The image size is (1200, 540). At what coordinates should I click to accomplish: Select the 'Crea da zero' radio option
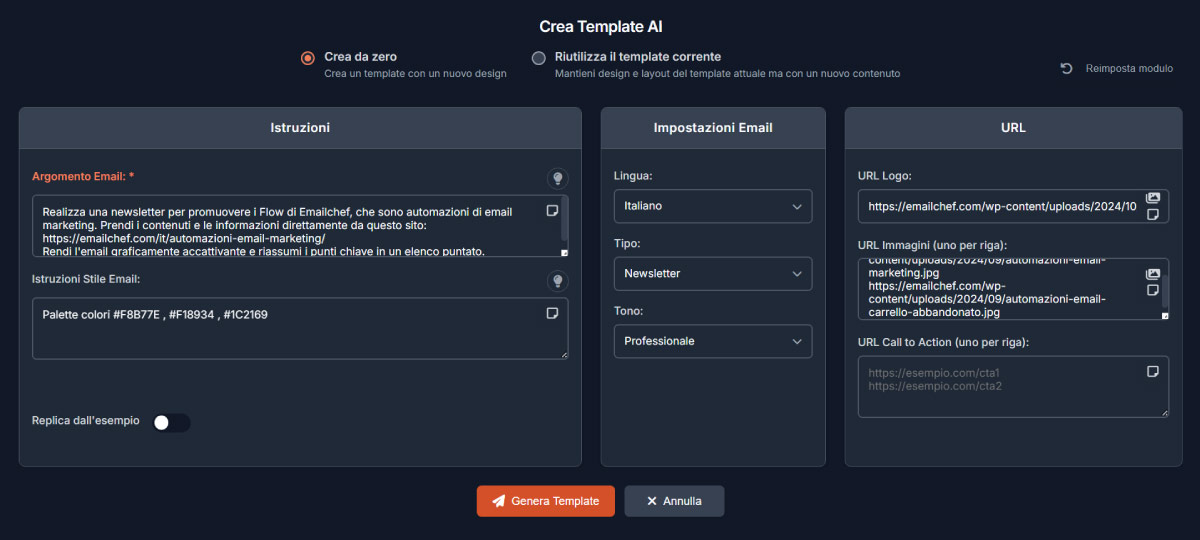tap(308, 58)
